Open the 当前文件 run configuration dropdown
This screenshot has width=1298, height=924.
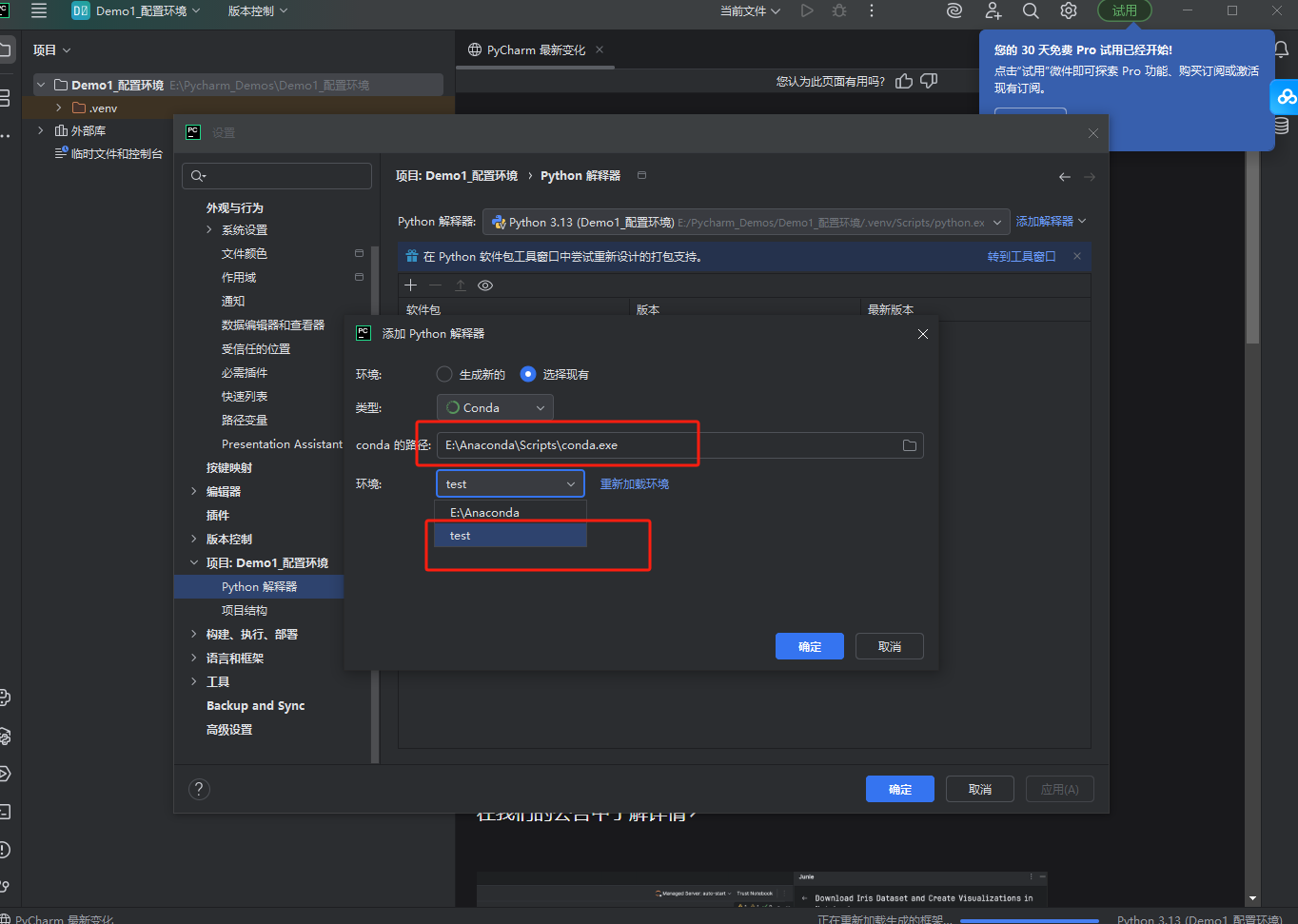click(750, 10)
